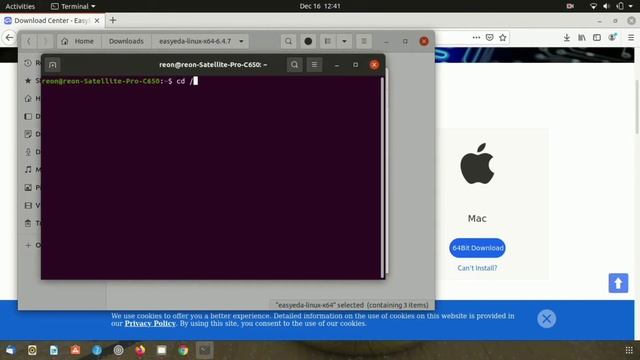This screenshot has width=640, height=360.
Task: Click the scroll-to-top arrow button
Action: tap(618, 283)
